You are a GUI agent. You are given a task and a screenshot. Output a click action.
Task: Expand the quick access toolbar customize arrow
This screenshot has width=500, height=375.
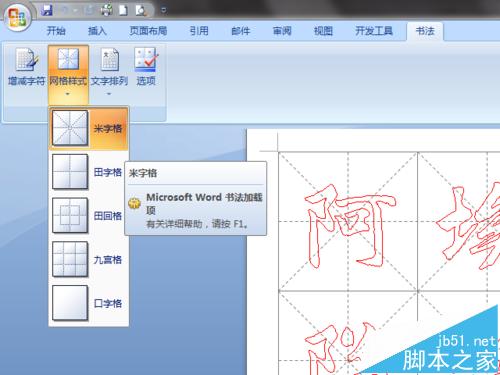point(164,10)
